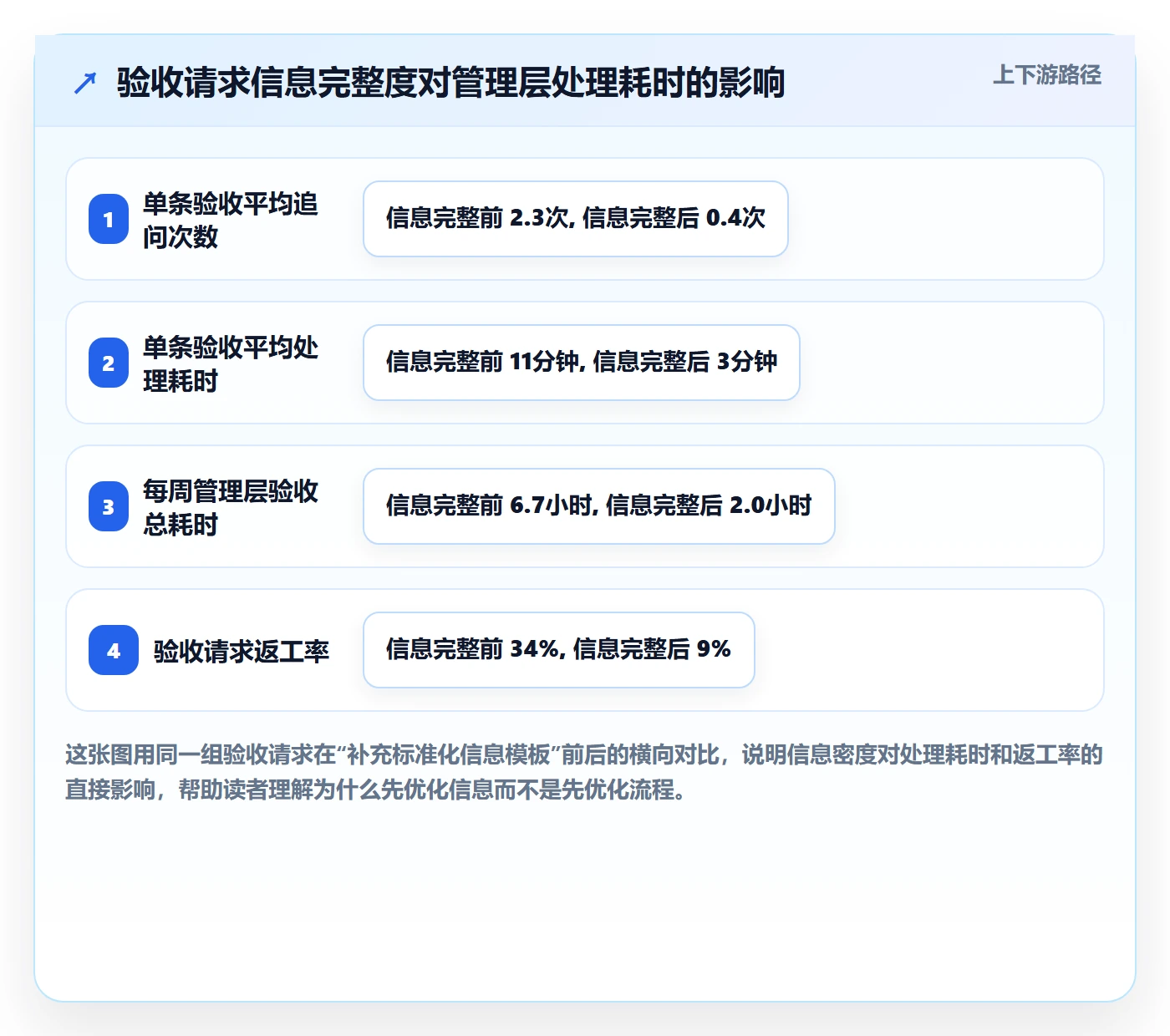Click the value box 信息完整前 2.3次, 信息完整后 0.4次
The width and height of the screenshot is (1170, 1036).
[x=576, y=219]
